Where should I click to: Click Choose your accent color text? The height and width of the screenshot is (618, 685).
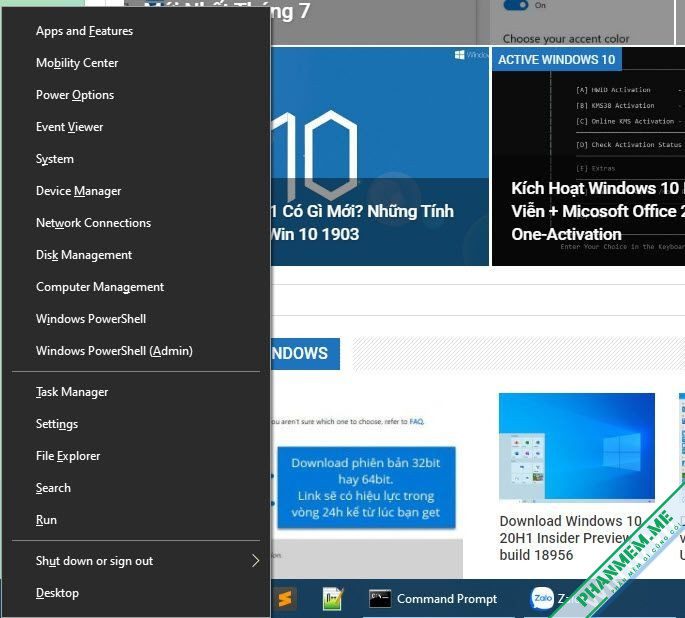566,38
